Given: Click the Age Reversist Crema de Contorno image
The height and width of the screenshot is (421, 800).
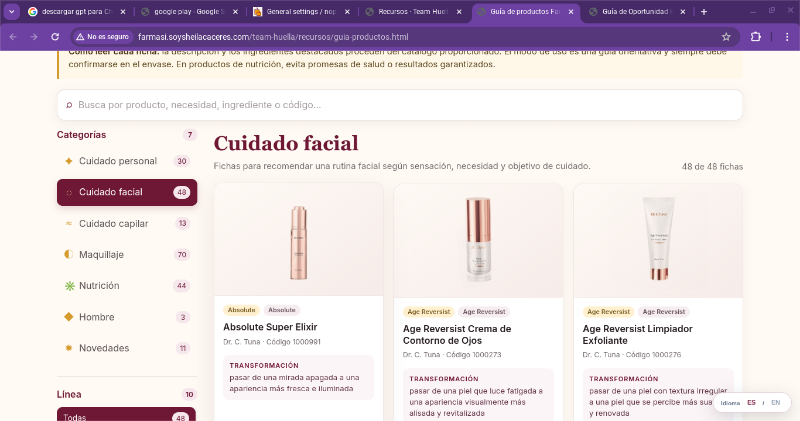Looking at the screenshot, I should 478,240.
